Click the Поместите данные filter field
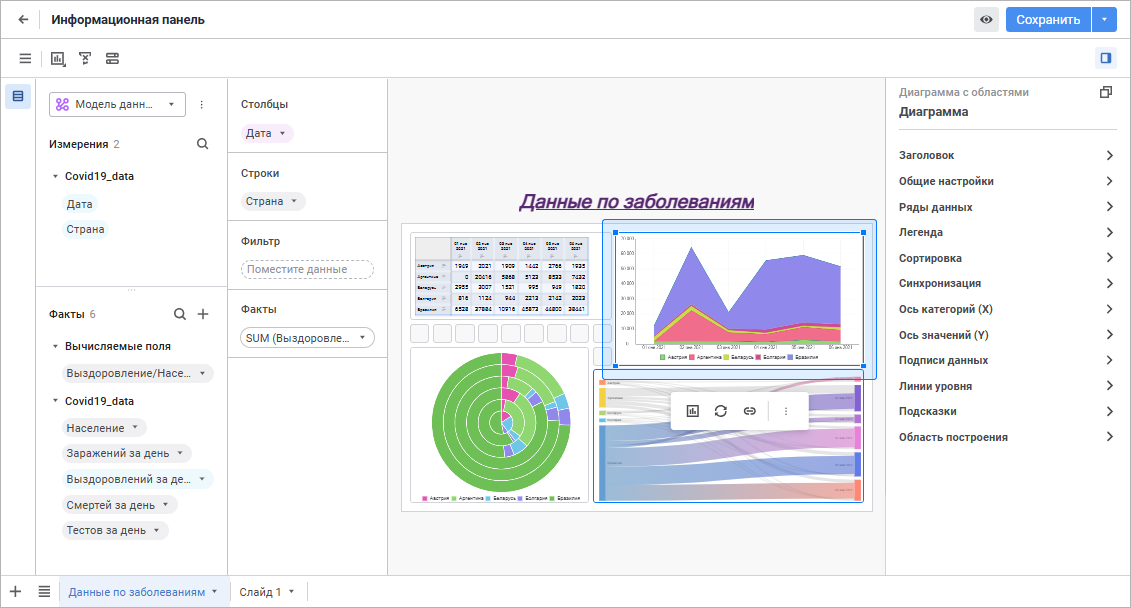 click(307, 269)
